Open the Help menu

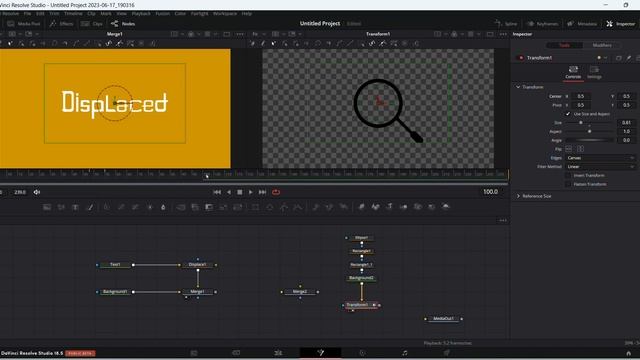click(247, 13)
